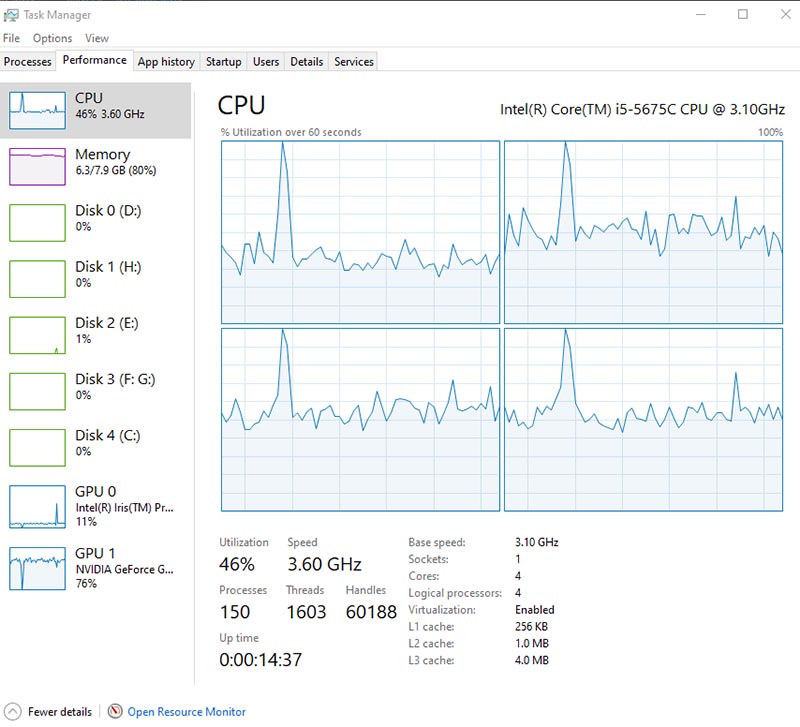Screen dimensions: 800x727
Task: Click the bottom-left CPU core graph
Action: (360, 419)
